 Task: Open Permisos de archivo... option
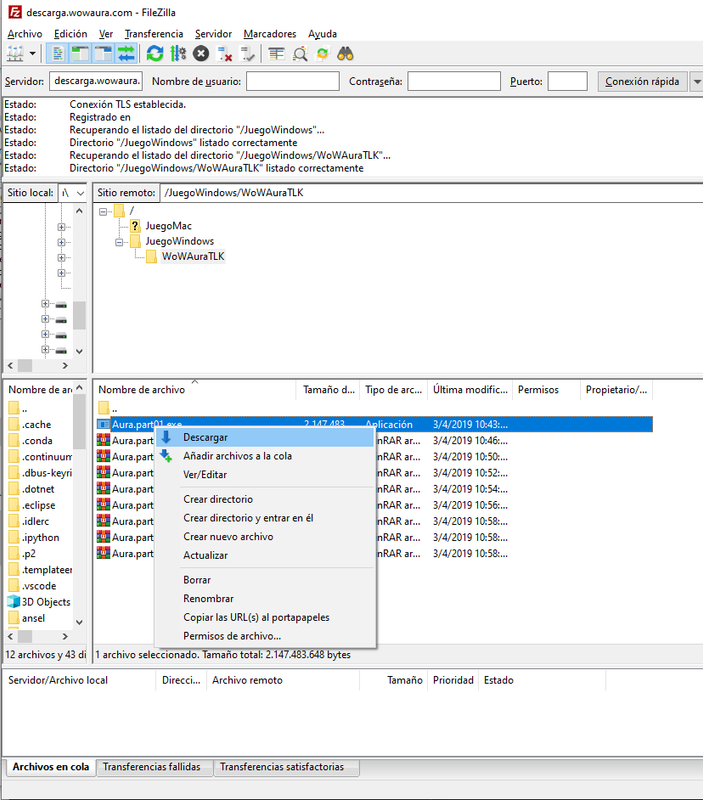tap(265, 636)
